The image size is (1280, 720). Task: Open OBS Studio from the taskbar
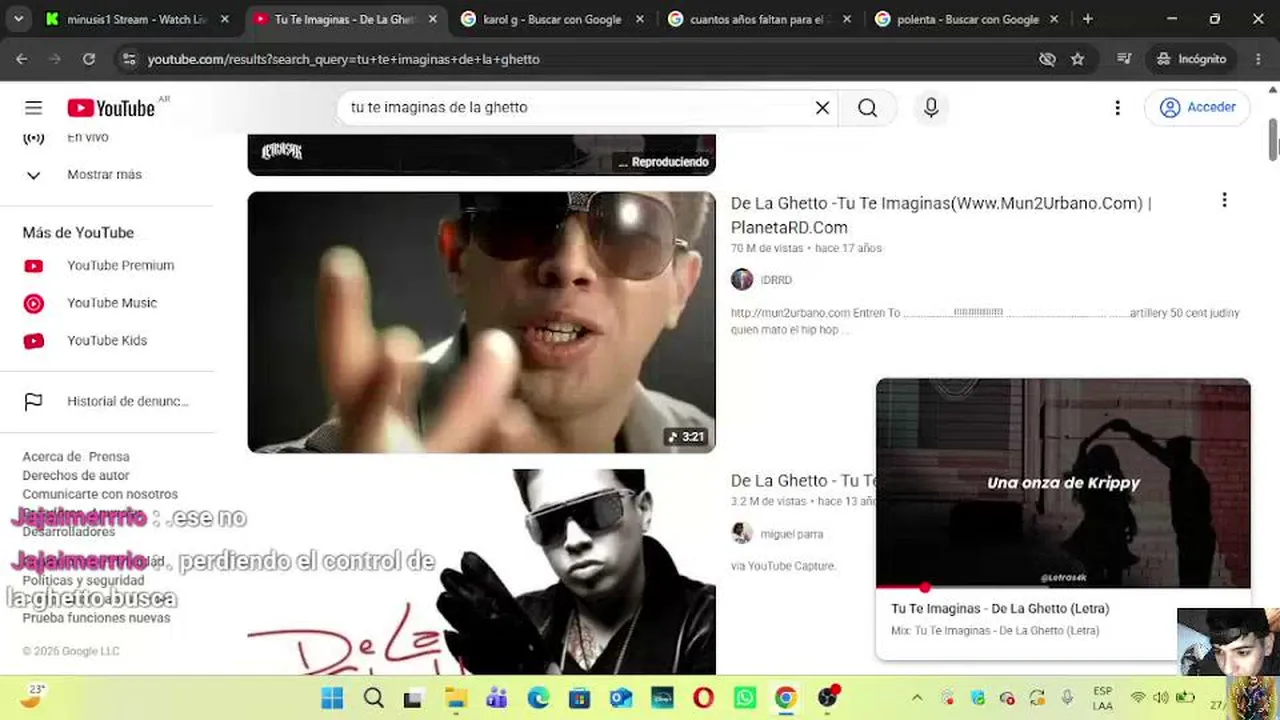(x=827, y=698)
